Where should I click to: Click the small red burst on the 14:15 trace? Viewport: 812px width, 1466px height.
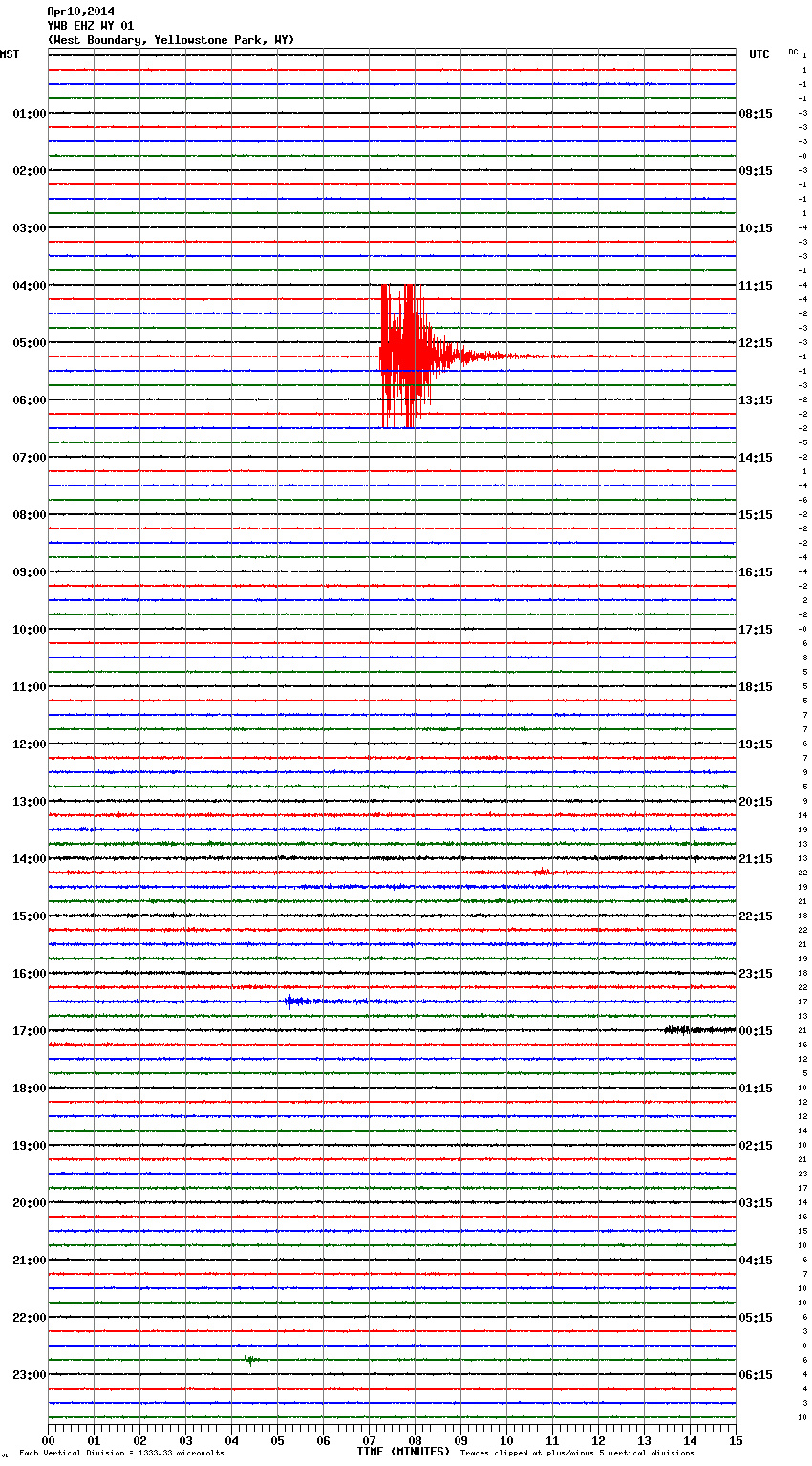(x=542, y=872)
